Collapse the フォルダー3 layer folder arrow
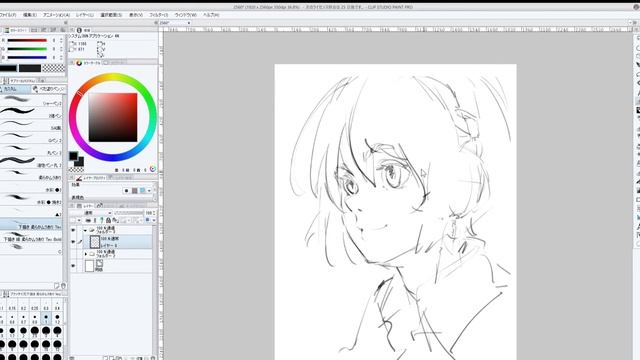The height and width of the screenshot is (360, 640). click(x=85, y=231)
